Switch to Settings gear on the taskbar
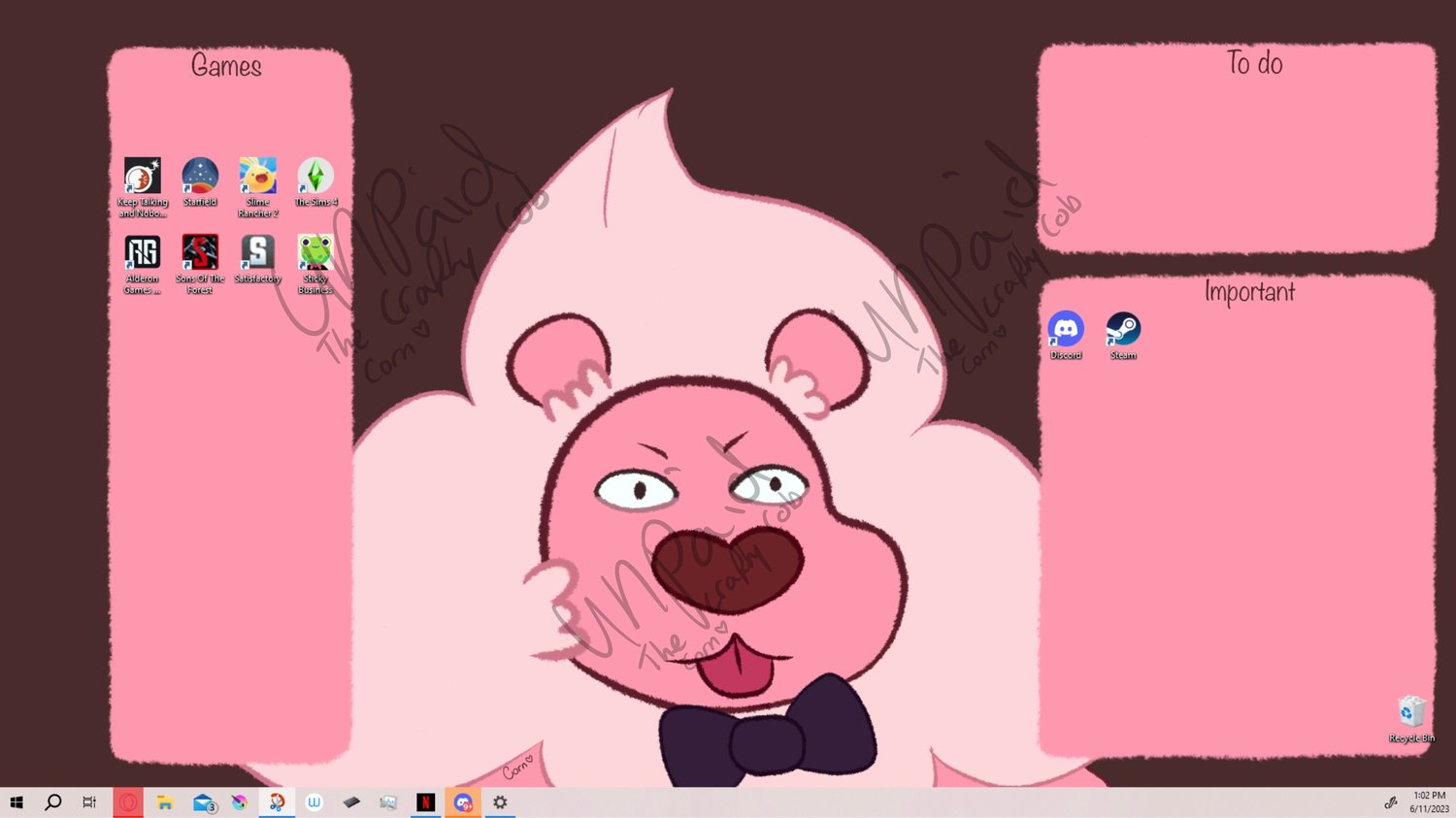This screenshot has height=818, width=1456. coord(500,802)
